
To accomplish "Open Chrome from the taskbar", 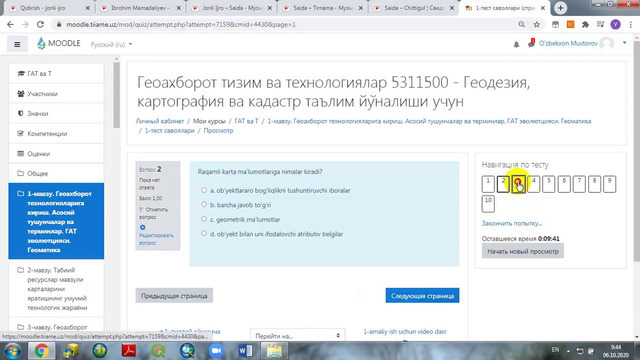I will coord(41,351).
